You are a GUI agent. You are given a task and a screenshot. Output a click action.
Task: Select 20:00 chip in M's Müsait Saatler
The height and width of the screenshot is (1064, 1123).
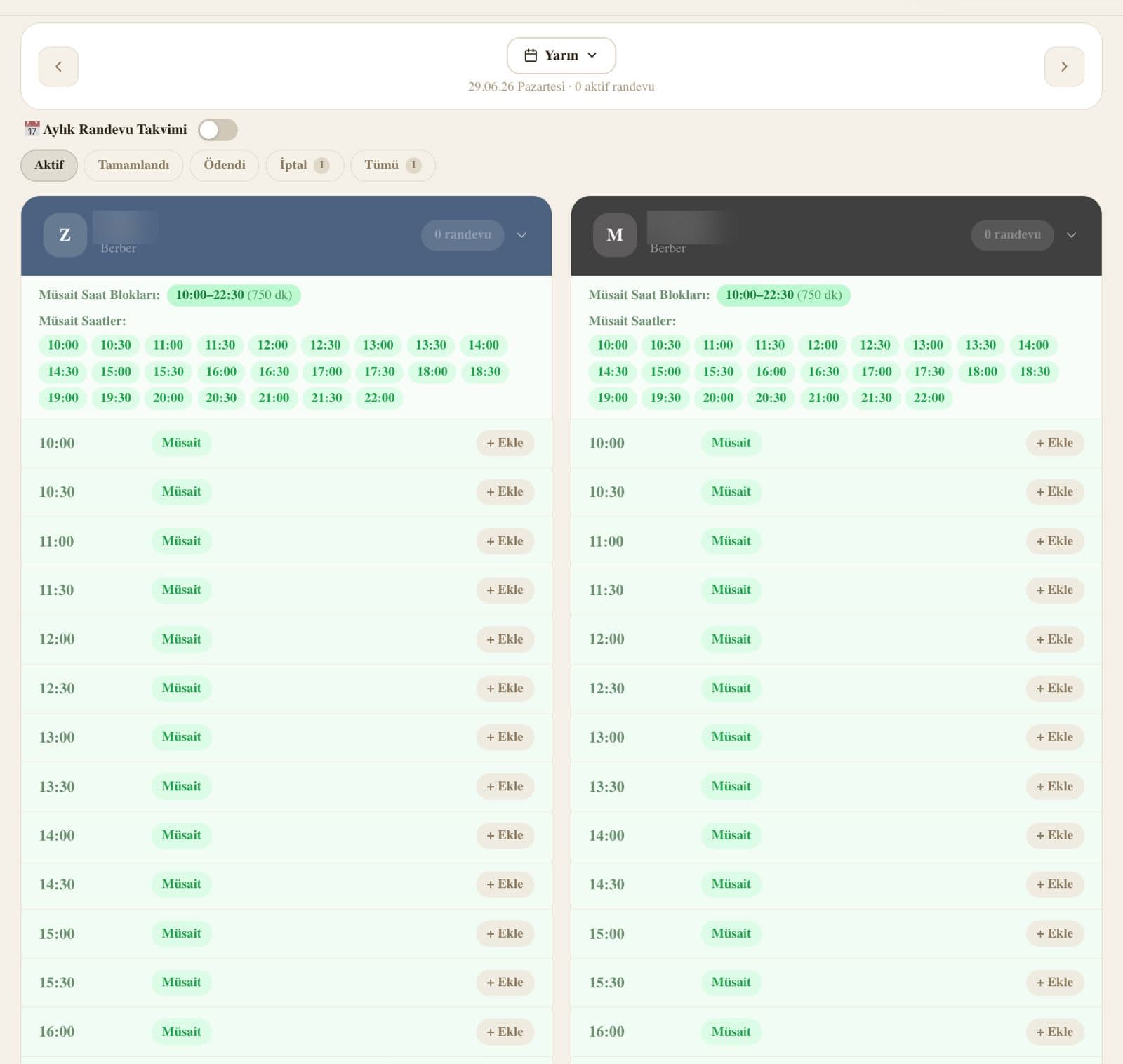point(718,398)
